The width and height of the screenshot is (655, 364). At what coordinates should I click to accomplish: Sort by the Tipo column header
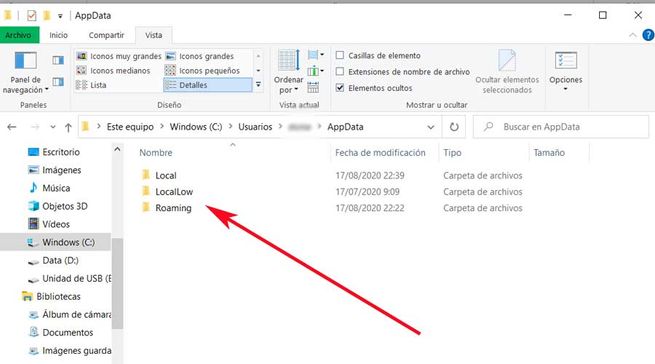452,153
